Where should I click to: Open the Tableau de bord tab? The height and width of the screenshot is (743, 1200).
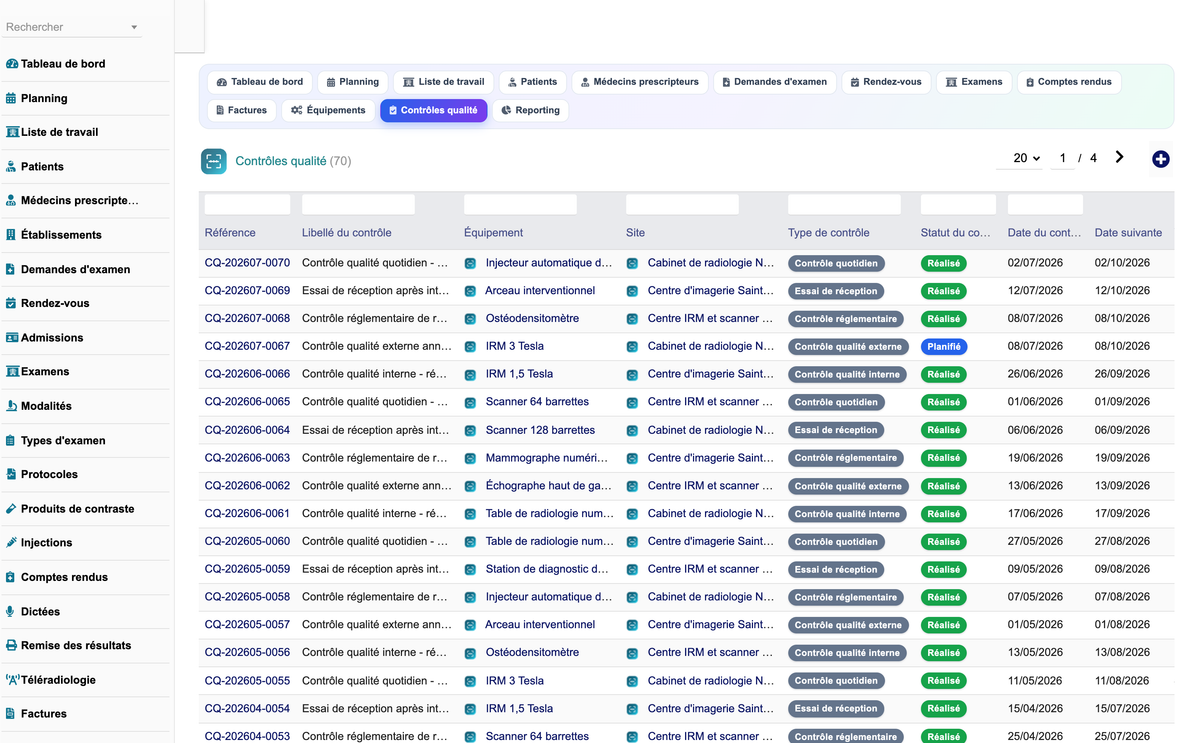point(260,82)
